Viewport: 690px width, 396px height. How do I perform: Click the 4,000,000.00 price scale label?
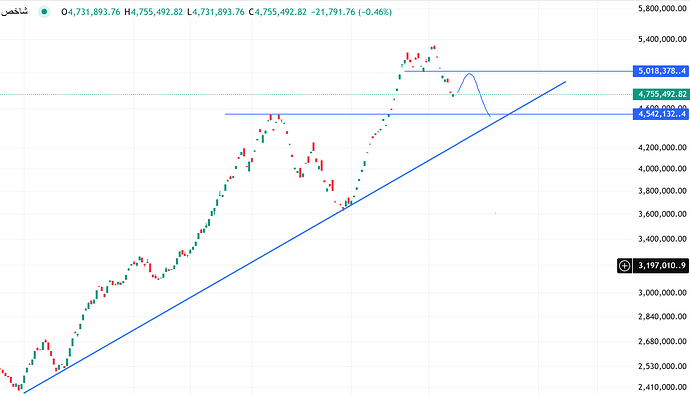click(x=662, y=169)
